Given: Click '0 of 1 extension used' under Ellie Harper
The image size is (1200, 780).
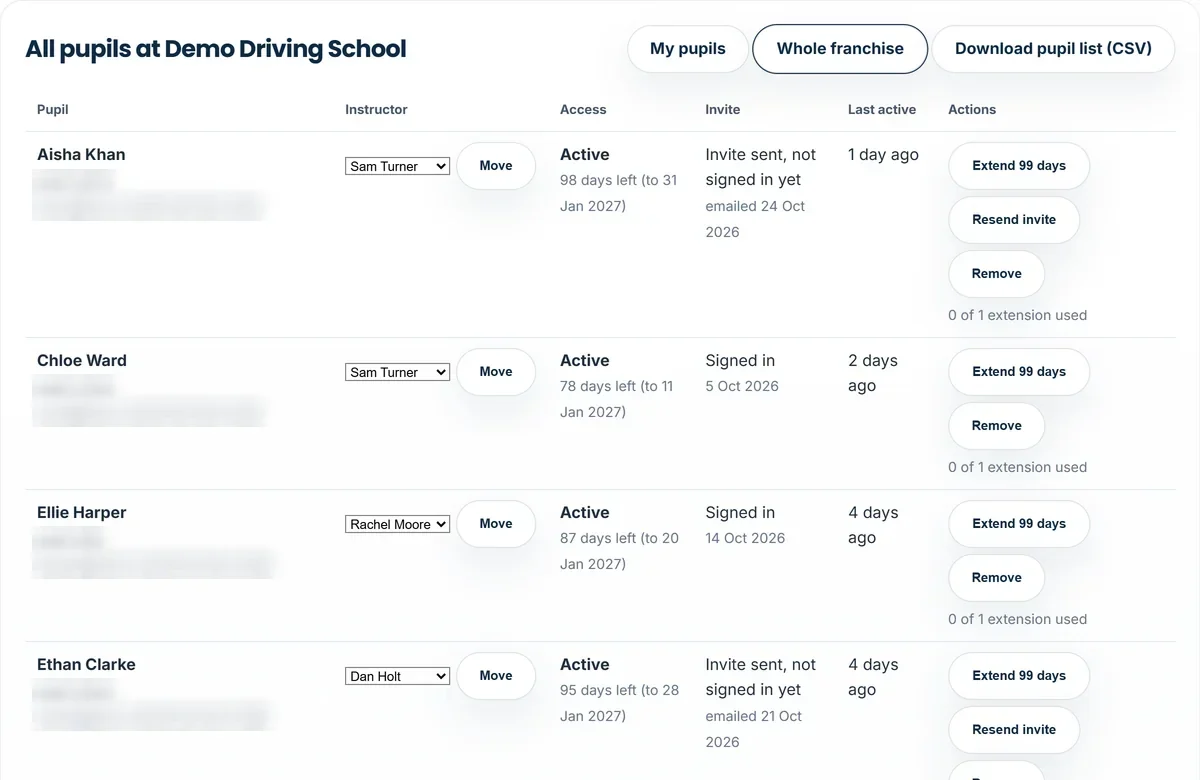Looking at the screenshot, I should (1017, 619).
